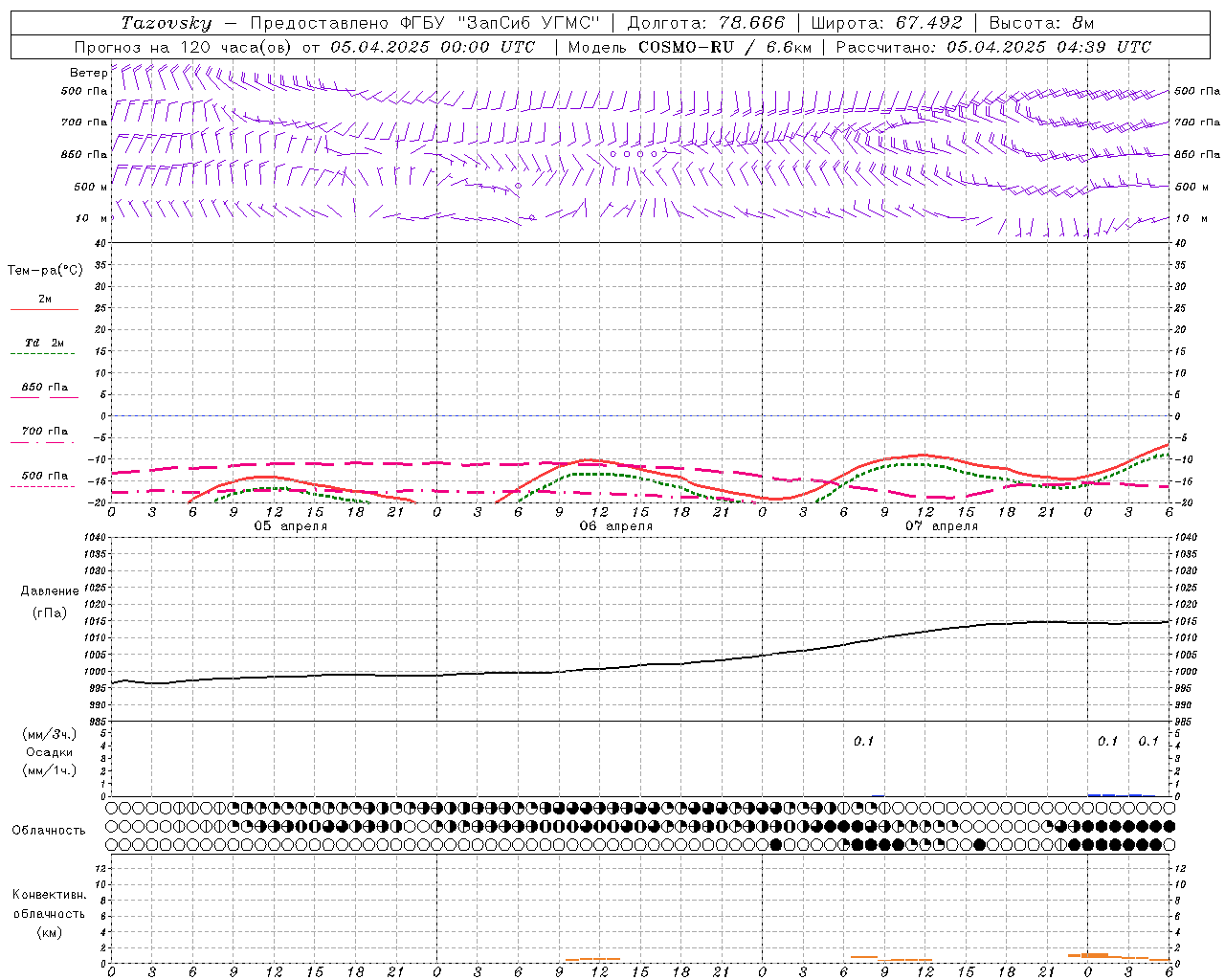Click the '700 гПа' temperature legend entry
Image resolution: width=1225 pixels, height=980 pixels.
(x=45, y=431)
